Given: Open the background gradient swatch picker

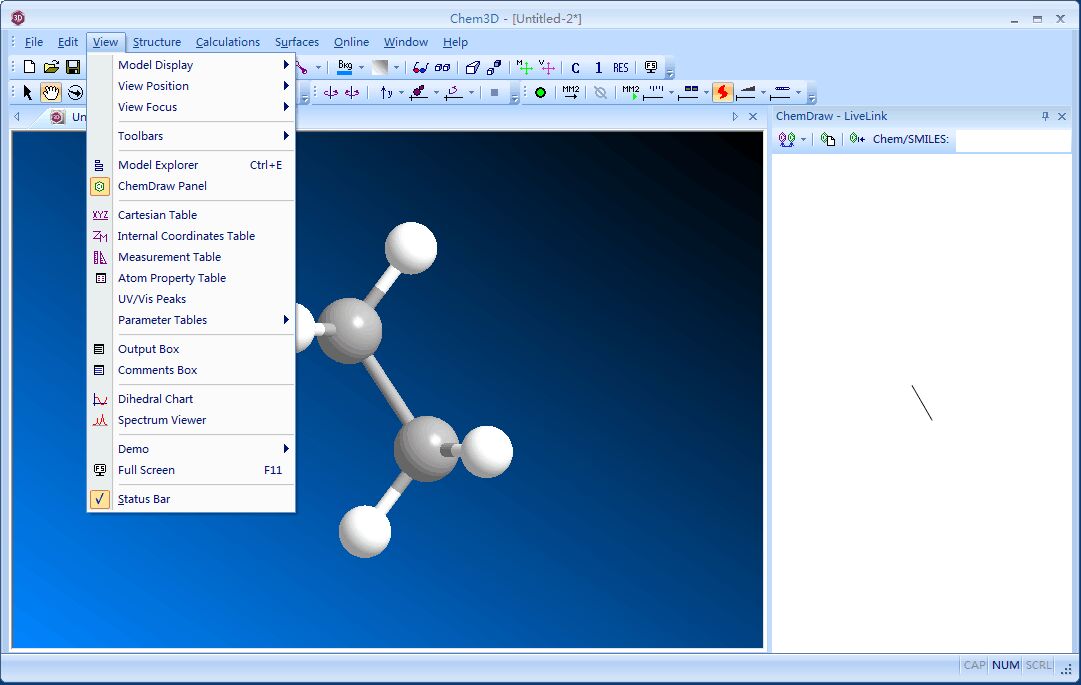Looking at the screenshot, I should point(396,67).
